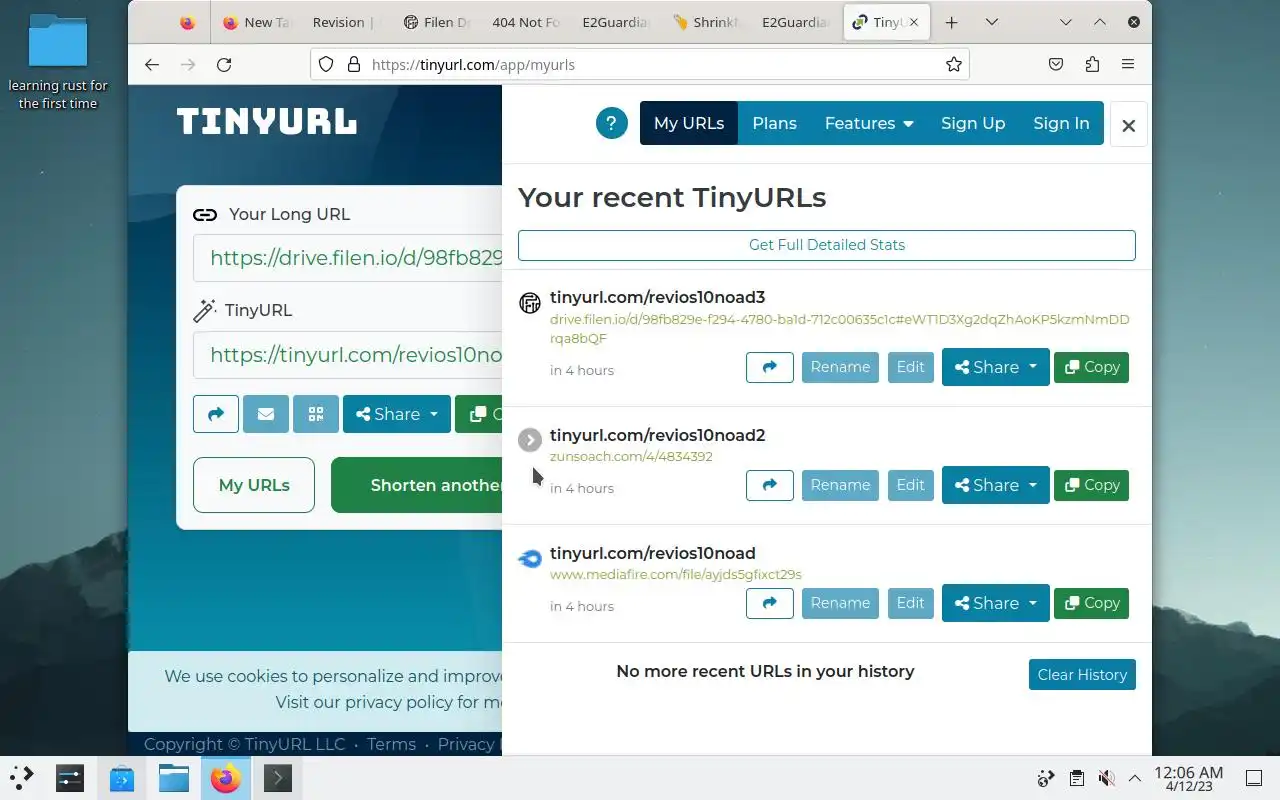Click Sign Up in the navigation
Image resolution: width=1280 pixels, height=800 pixels.
point(973,123)
